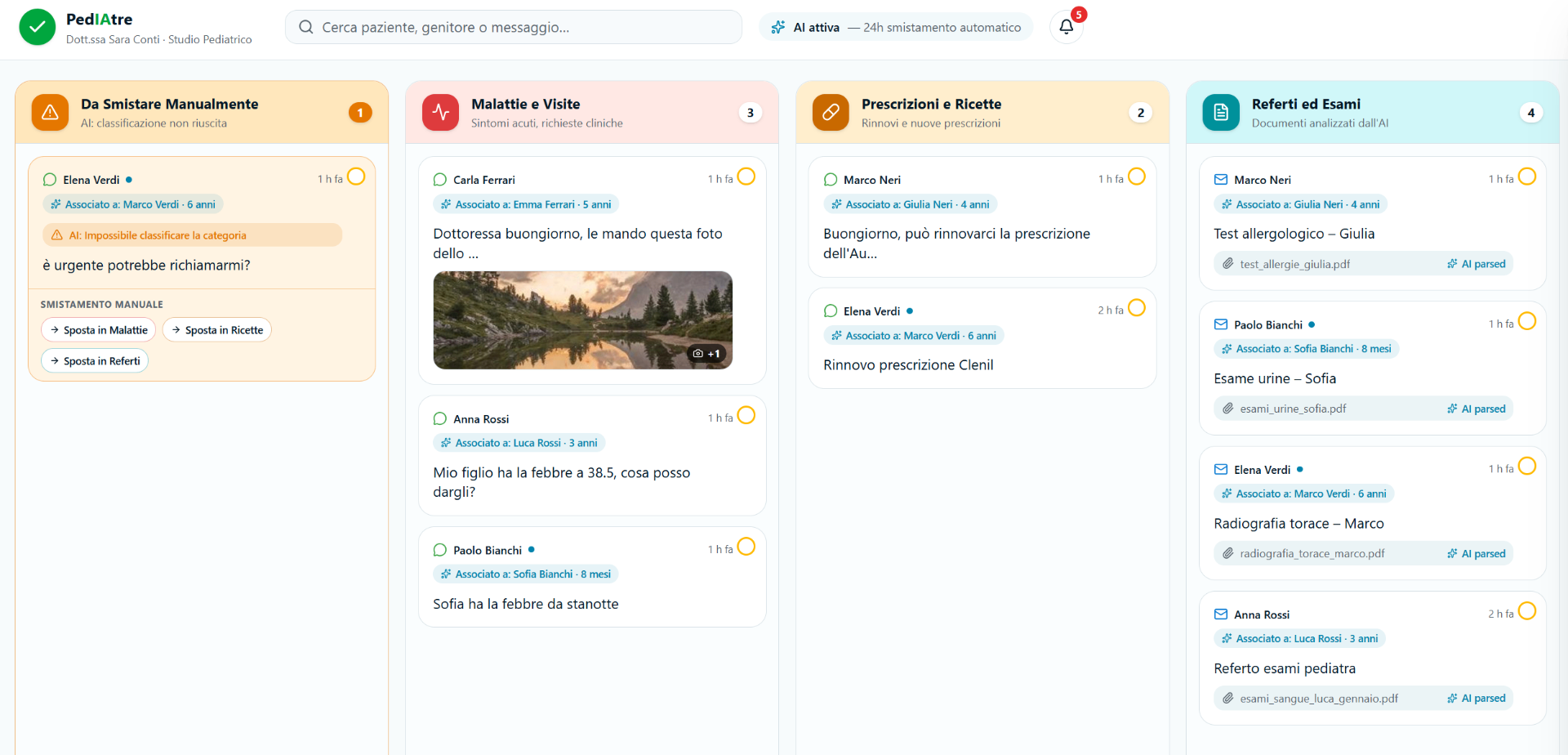
Task: Click chat bubble icon on Rinnovo prescrizione Clenil card
Action: 831,311
